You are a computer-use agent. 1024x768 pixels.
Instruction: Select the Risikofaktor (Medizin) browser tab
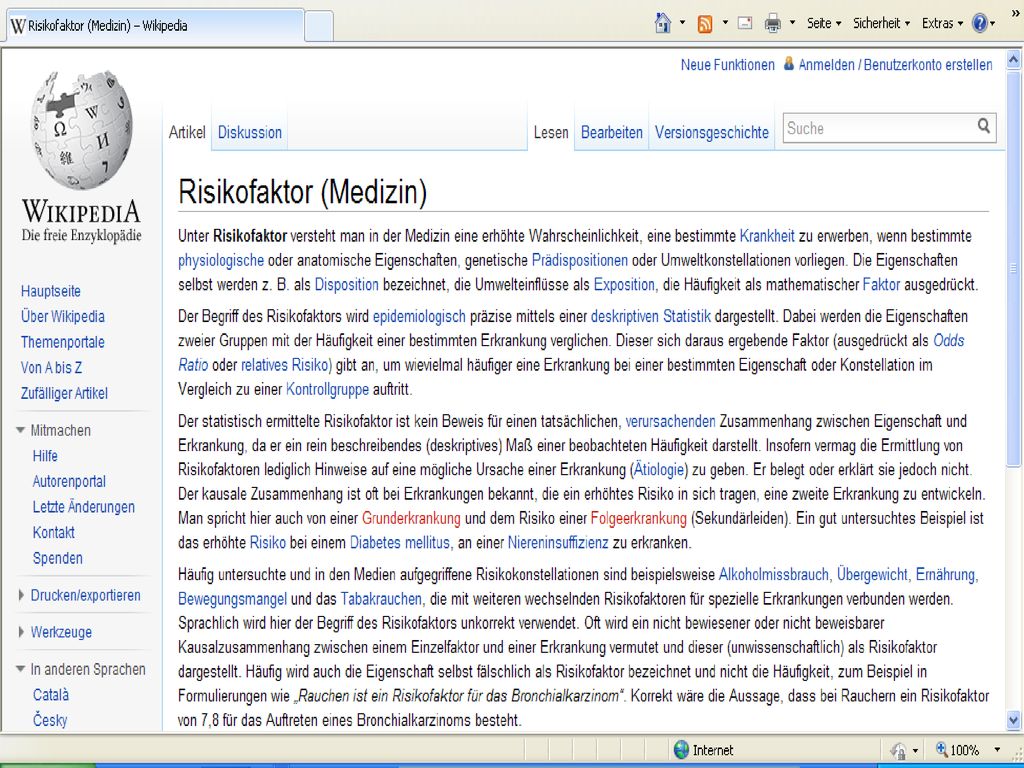coord(154,26)
